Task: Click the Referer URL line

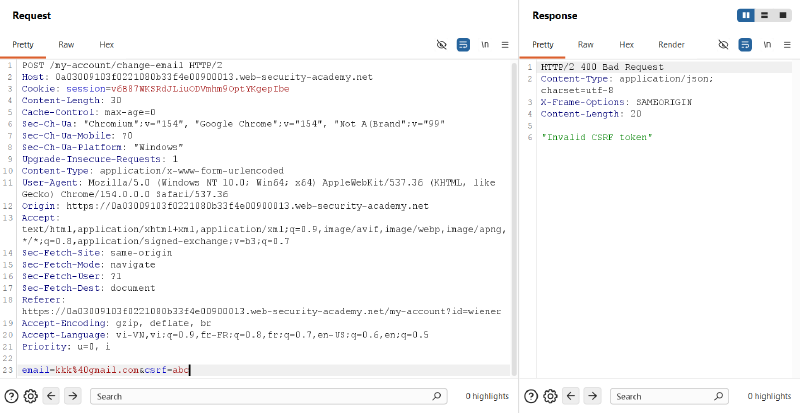Action: pos(261,311)
